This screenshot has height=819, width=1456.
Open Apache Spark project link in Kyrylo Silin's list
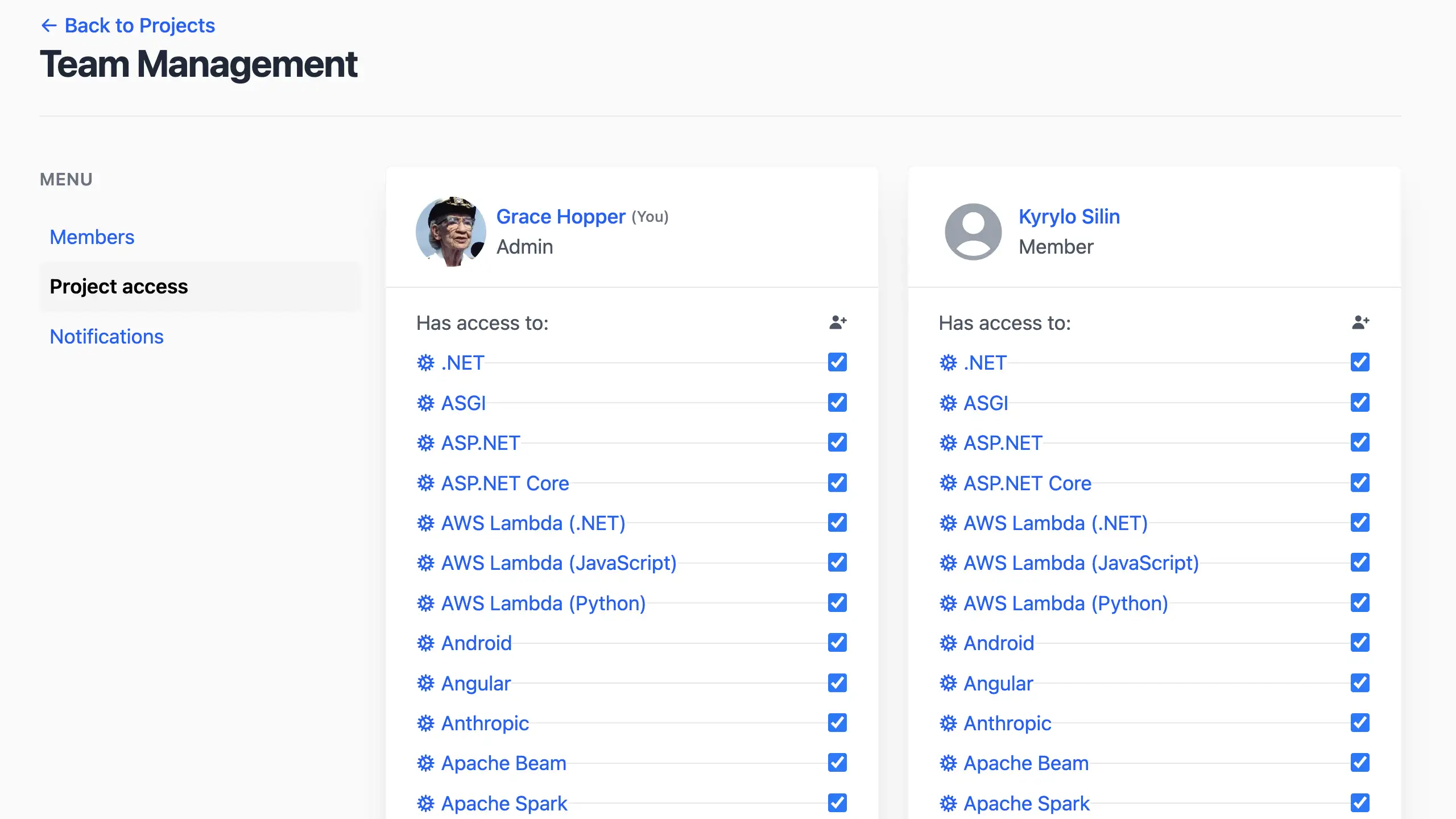[x=1027, y=804]
